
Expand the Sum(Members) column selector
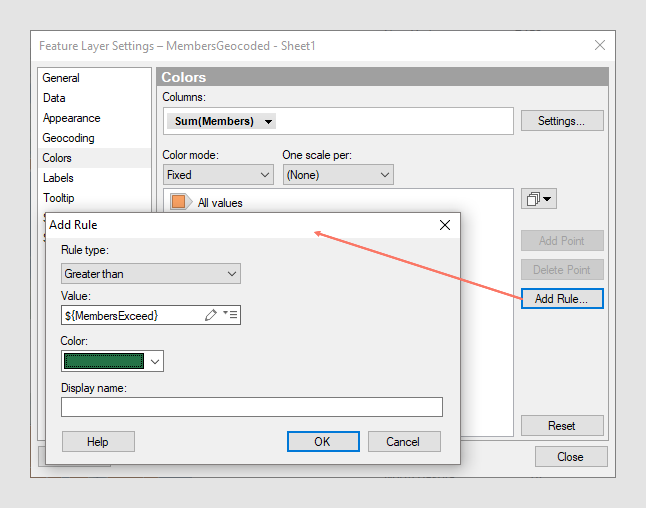pyautogui.click(x=221, y=121)
